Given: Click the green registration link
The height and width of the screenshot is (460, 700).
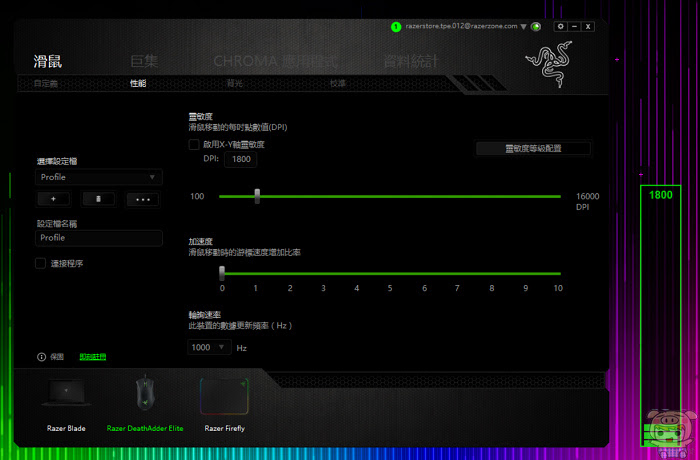Looking at the screenshot, I should [93, 357].
